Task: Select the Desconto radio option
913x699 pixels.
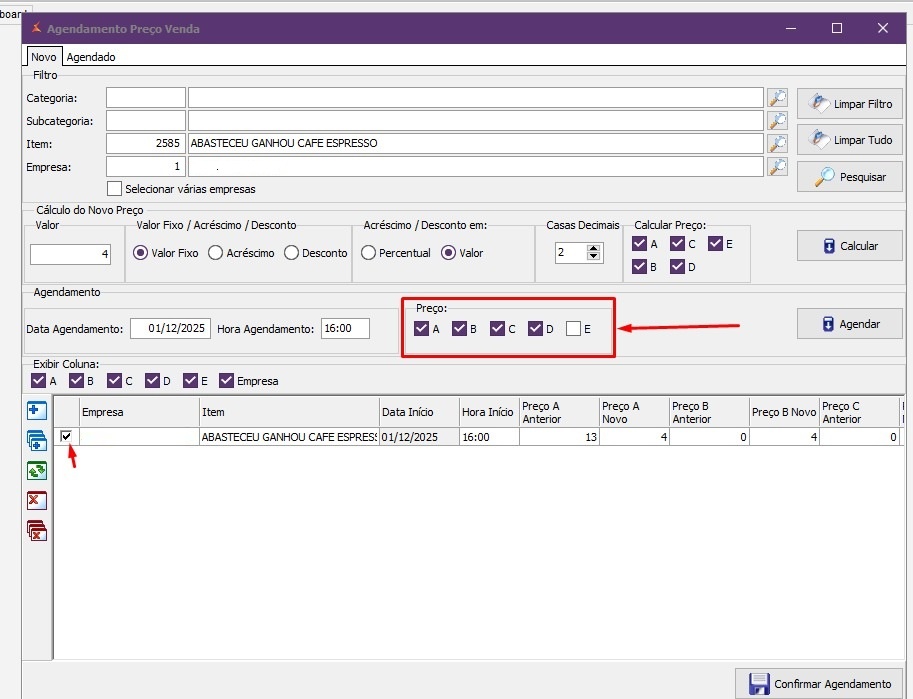Action: coord(291,253)
